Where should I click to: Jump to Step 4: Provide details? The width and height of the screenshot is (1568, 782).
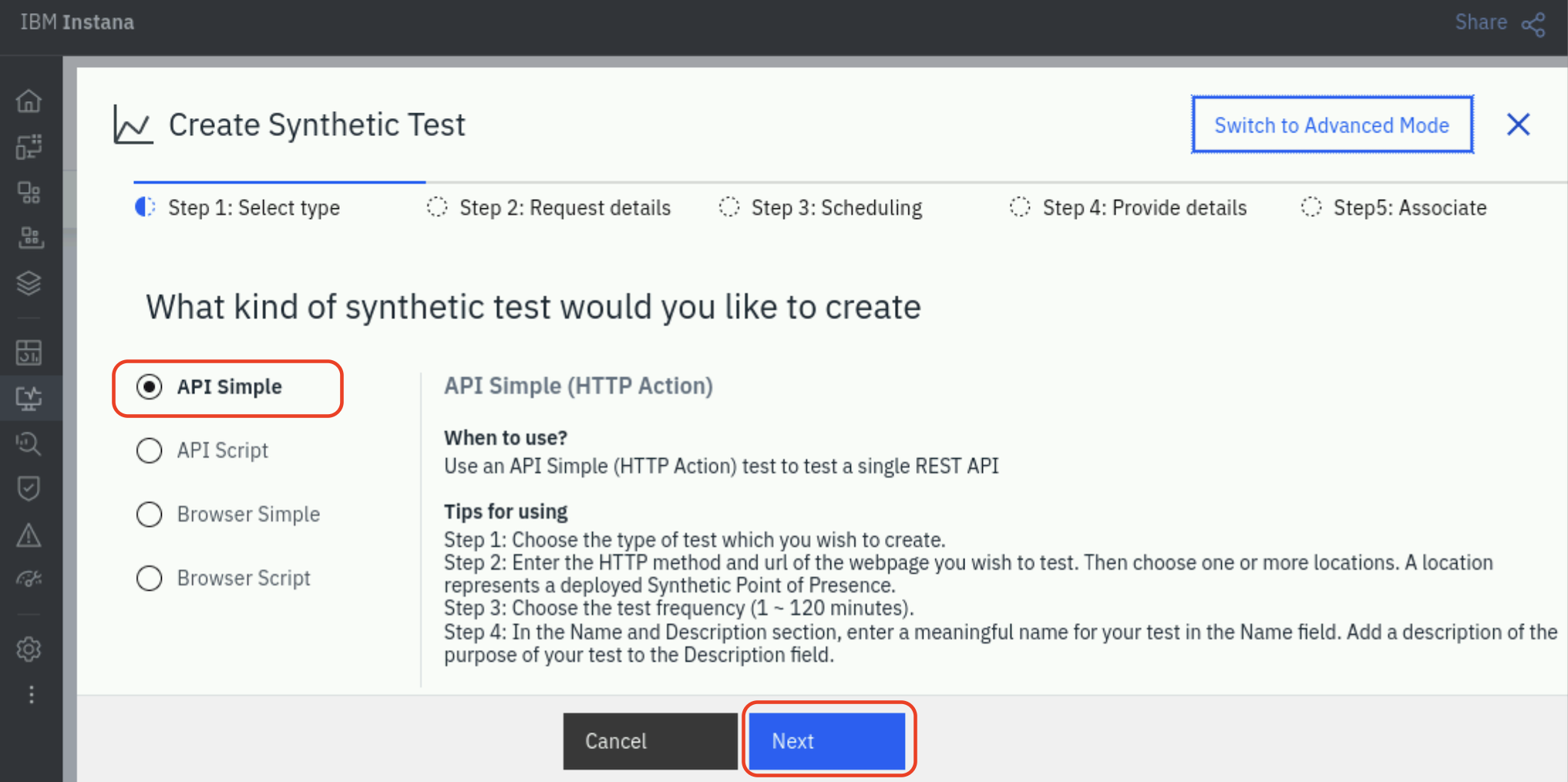click(1129, 207)
